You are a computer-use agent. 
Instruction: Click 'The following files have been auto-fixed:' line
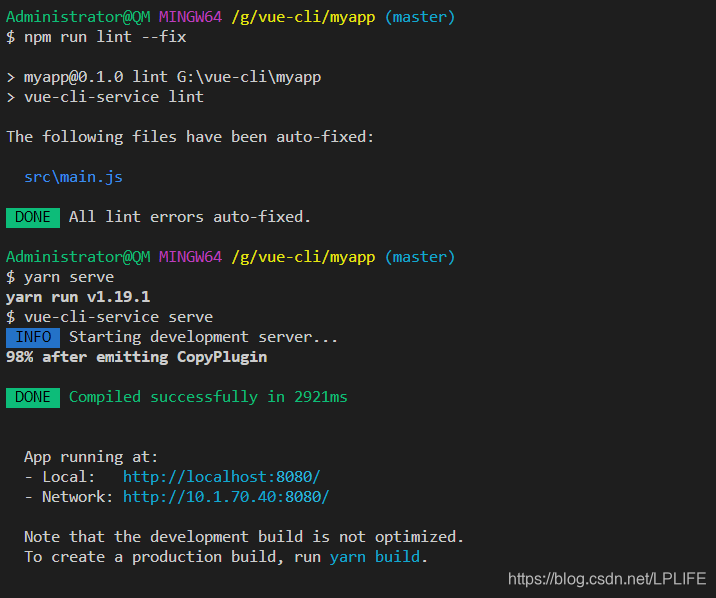click(x=190, y=137)
